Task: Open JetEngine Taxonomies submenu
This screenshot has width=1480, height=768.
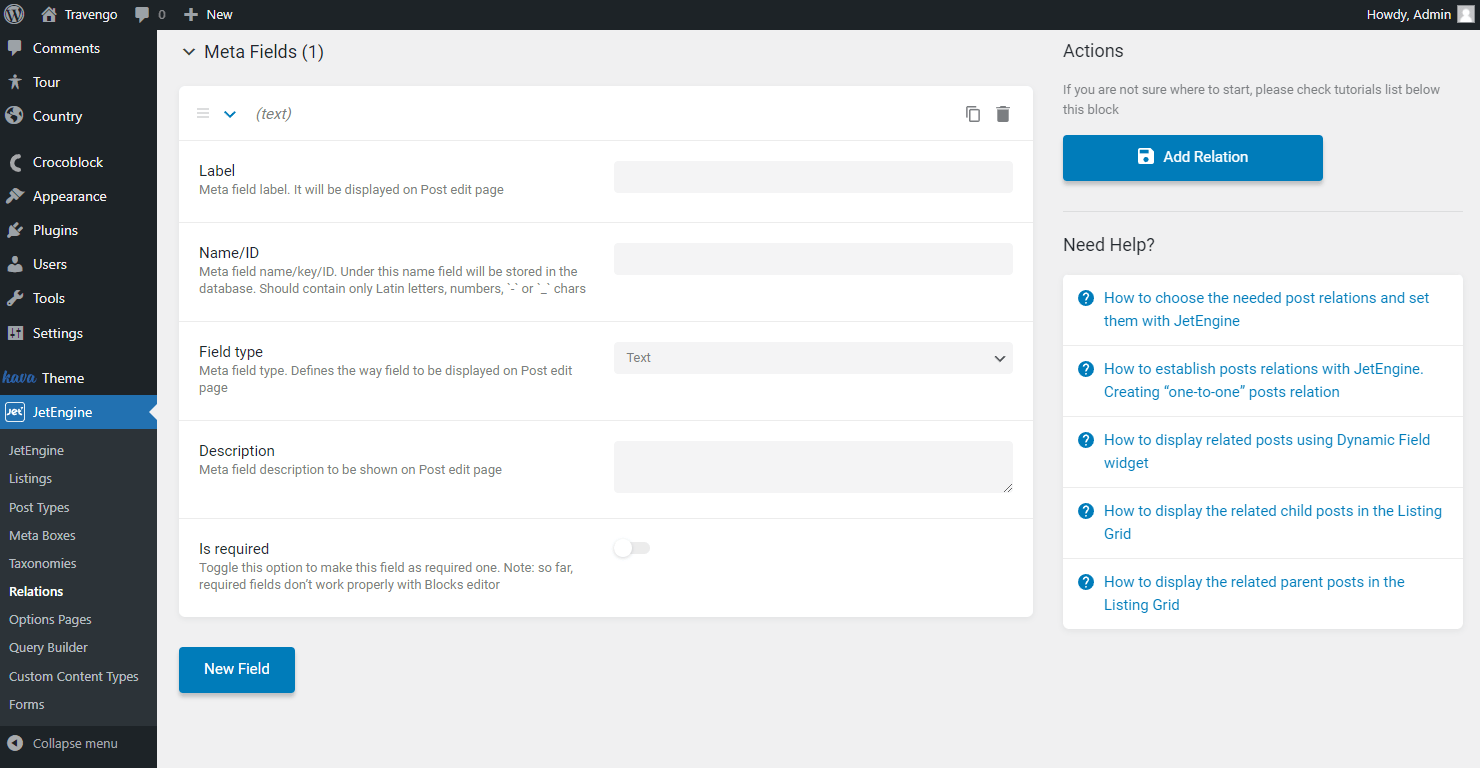Action: tap(43, 563)
